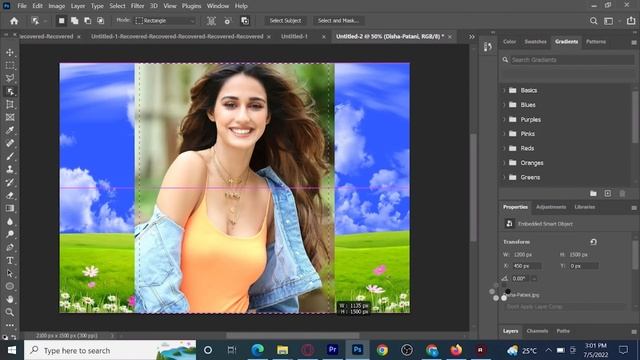Image resolution: width=640 pixels, height=360 pixels.
Task: Expand the Greens gradient folder
Action: [x=504, y=178]
